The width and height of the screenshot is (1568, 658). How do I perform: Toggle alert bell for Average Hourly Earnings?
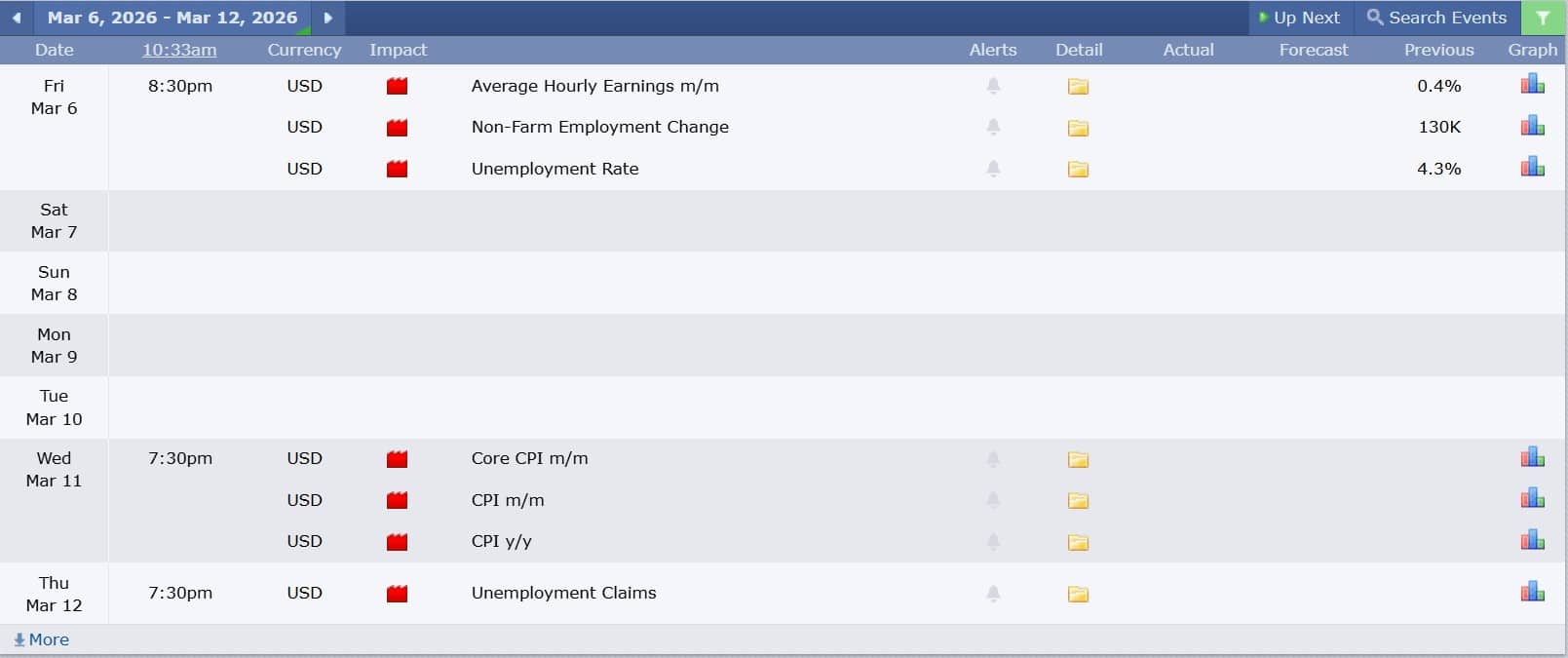(x=993, y=86)
